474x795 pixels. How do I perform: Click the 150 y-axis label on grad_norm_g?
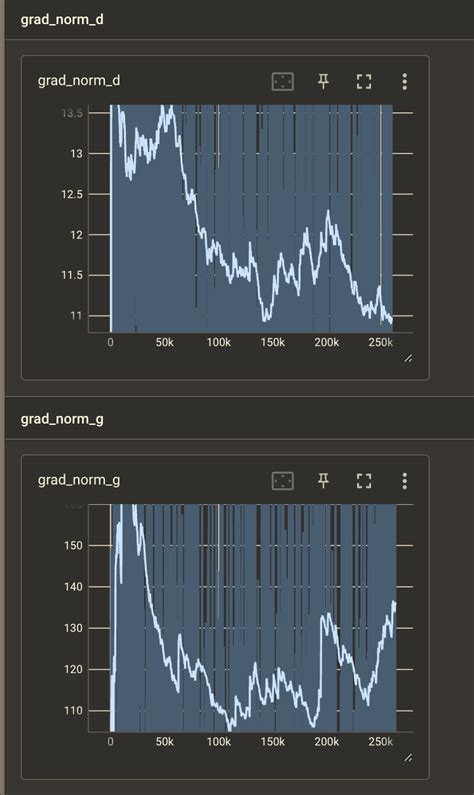click(73, 546)
